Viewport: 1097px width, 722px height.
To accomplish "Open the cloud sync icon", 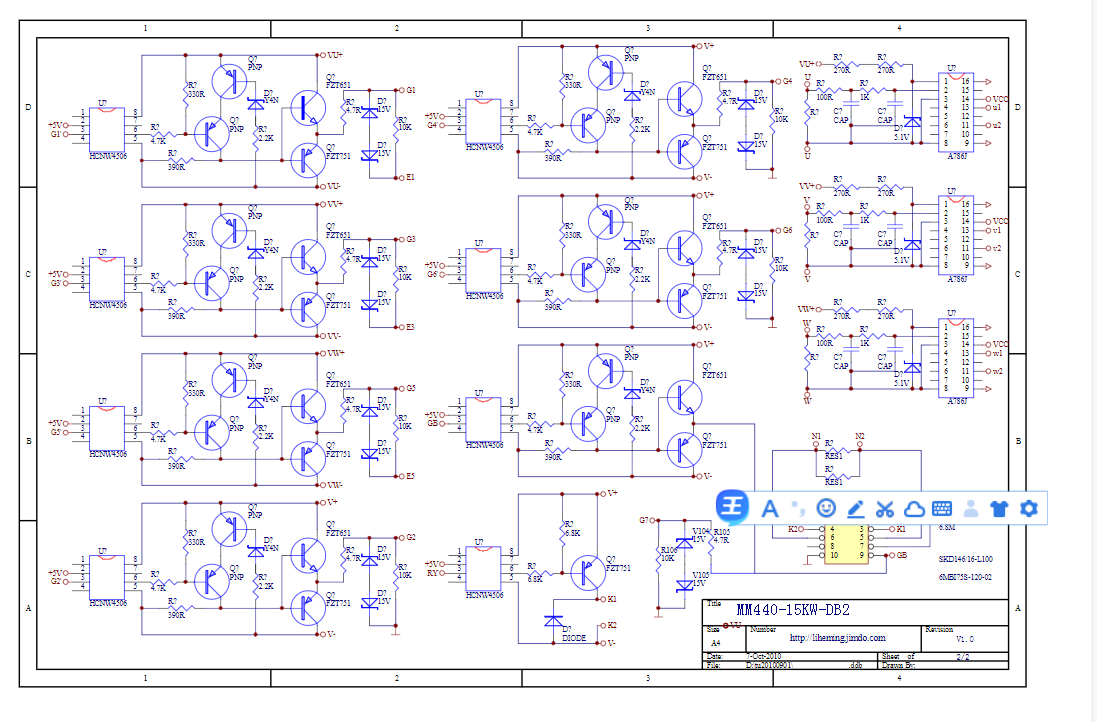I will (913, 508).
